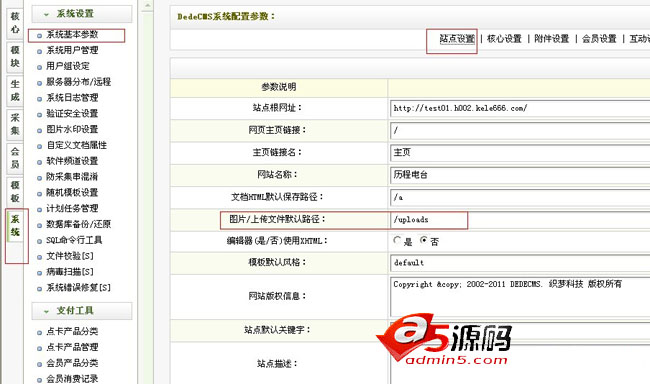Open 数据库备份/还原 entry
650x384 pixels.
[78, 224]
